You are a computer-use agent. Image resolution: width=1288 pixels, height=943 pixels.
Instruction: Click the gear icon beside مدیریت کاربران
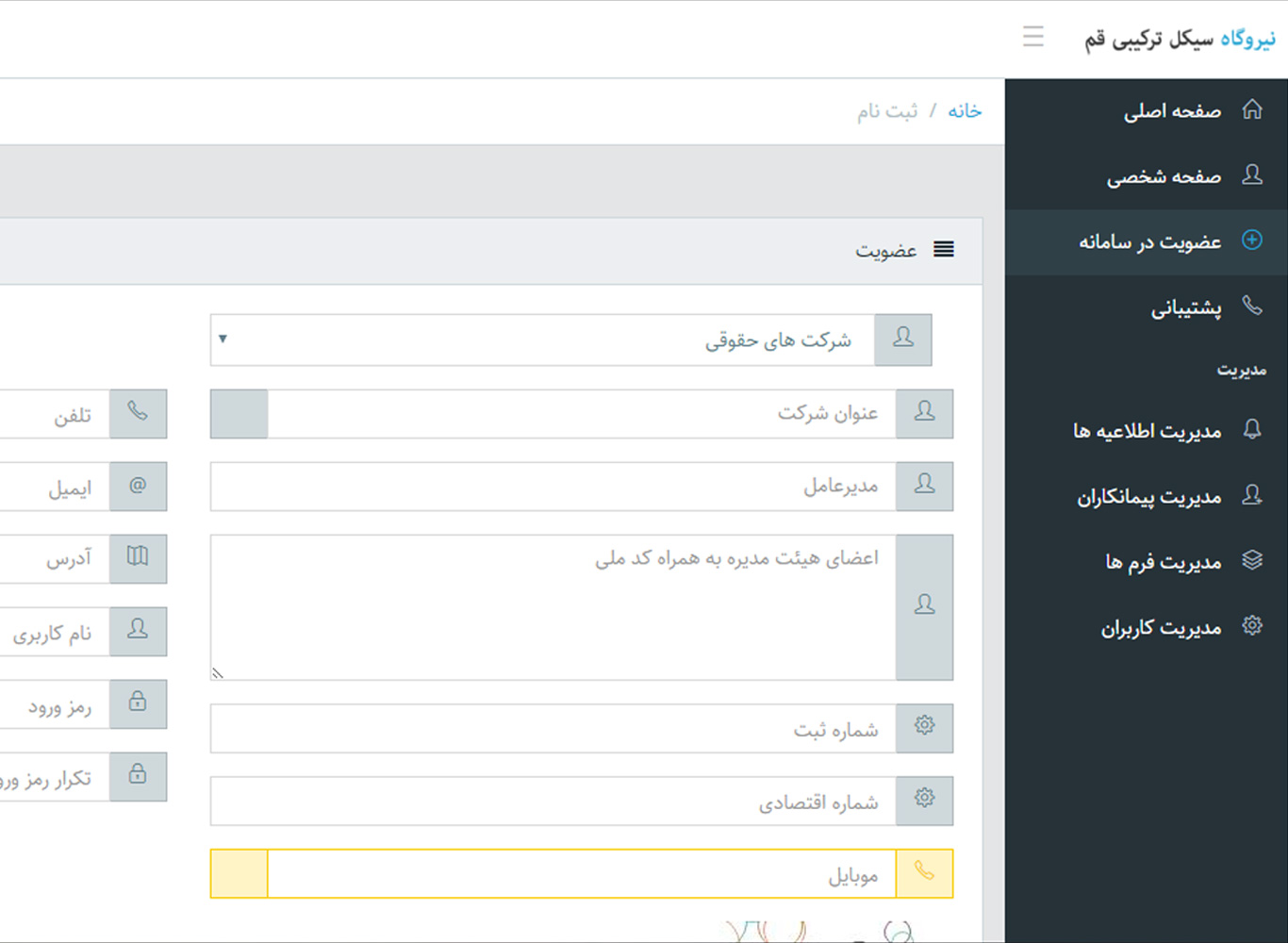1252,625
